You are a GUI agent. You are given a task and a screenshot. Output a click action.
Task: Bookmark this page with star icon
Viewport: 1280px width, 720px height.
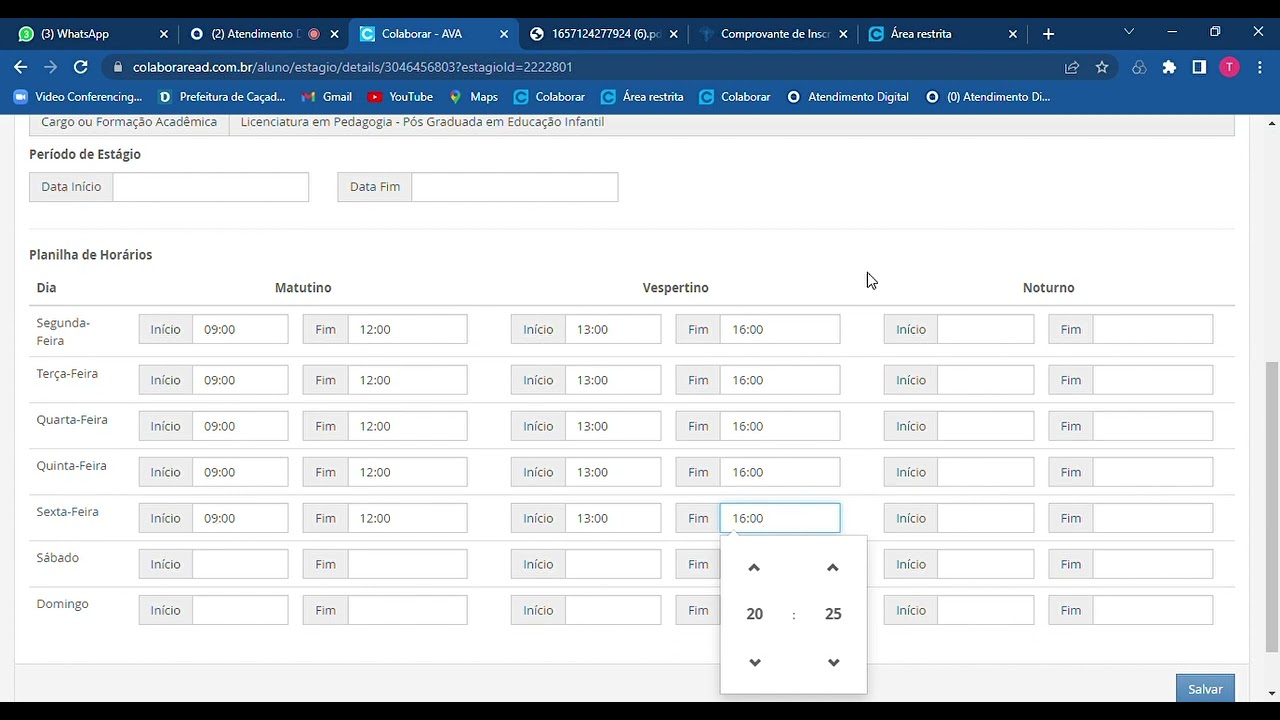tap(1102, 67)
